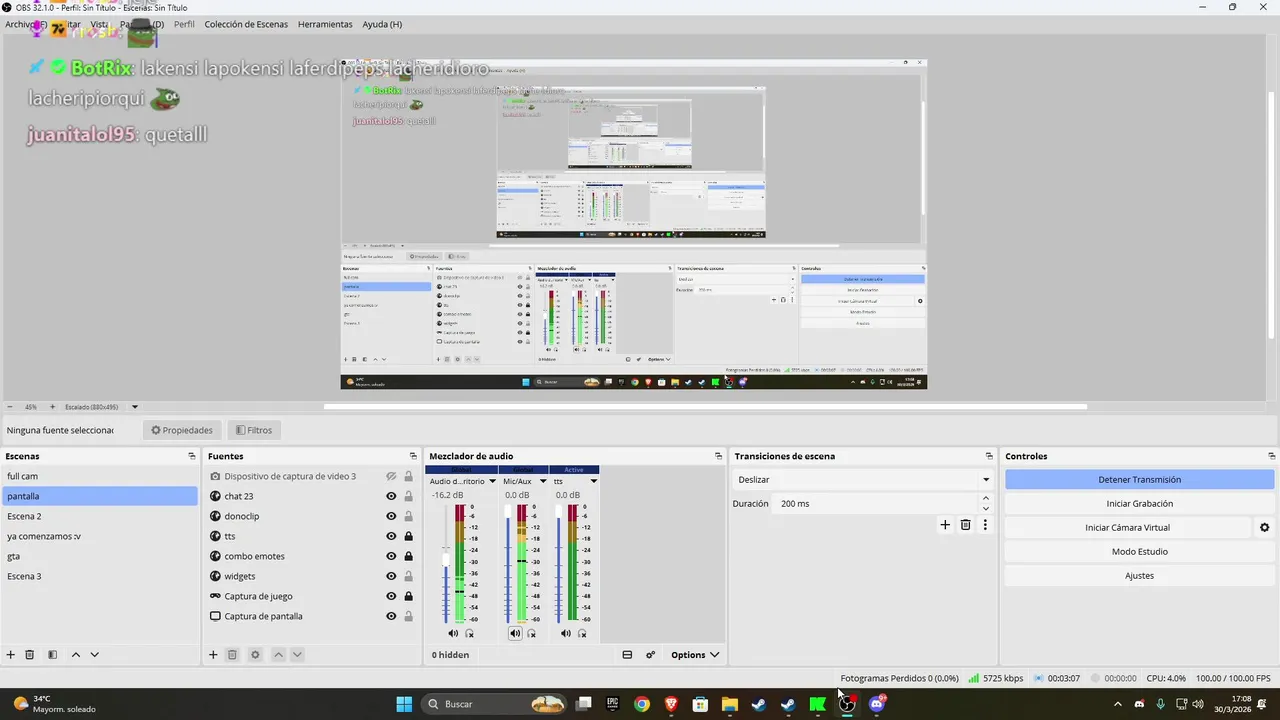Select the full cam scene
The height and width of the screenshot is (720, 1280).
99,476
